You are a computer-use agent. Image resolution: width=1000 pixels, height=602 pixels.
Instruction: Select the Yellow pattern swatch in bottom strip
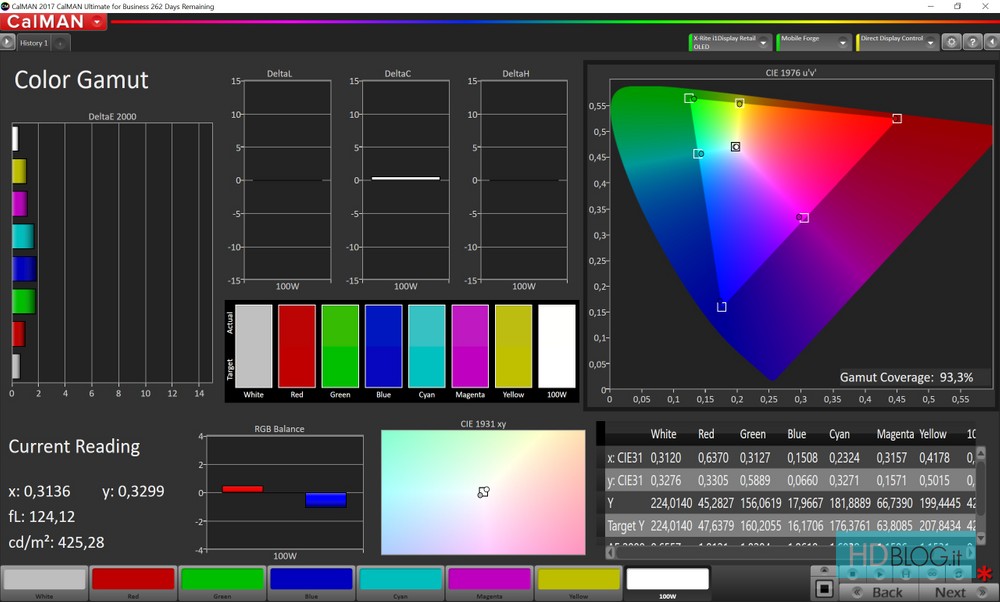(578, 583)
